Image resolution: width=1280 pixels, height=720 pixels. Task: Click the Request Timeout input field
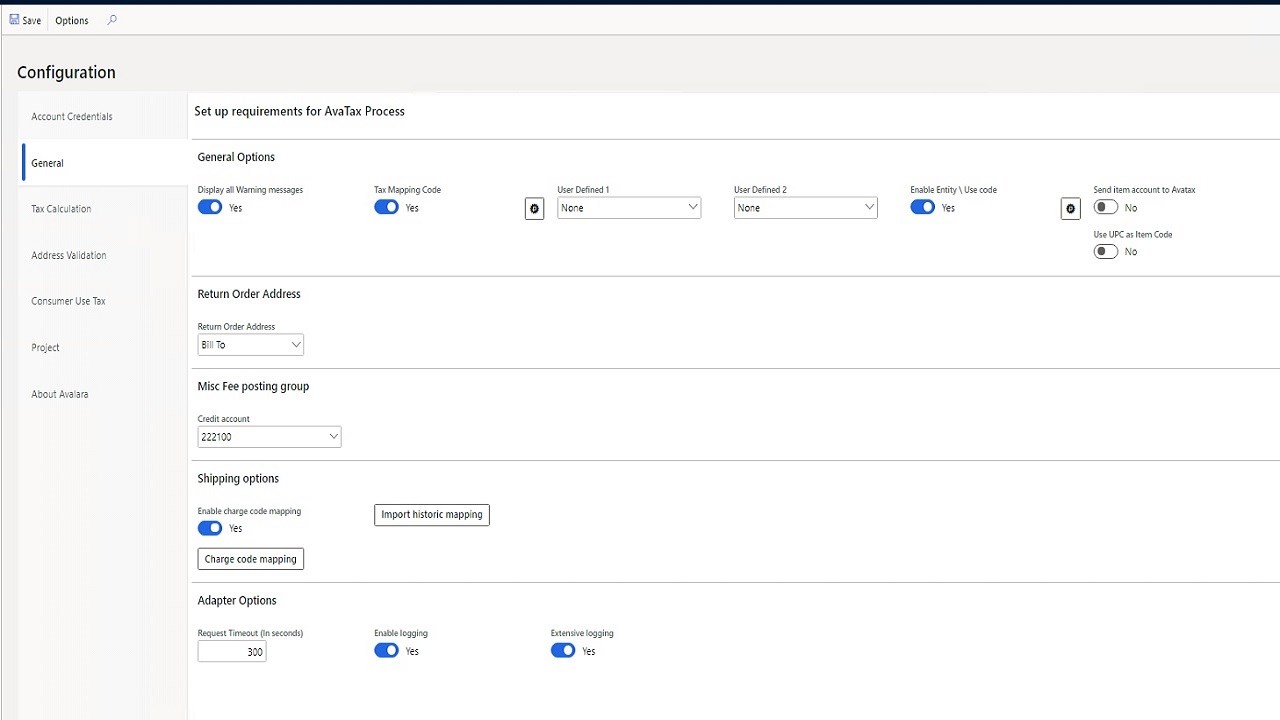click(x=232, y=652)
